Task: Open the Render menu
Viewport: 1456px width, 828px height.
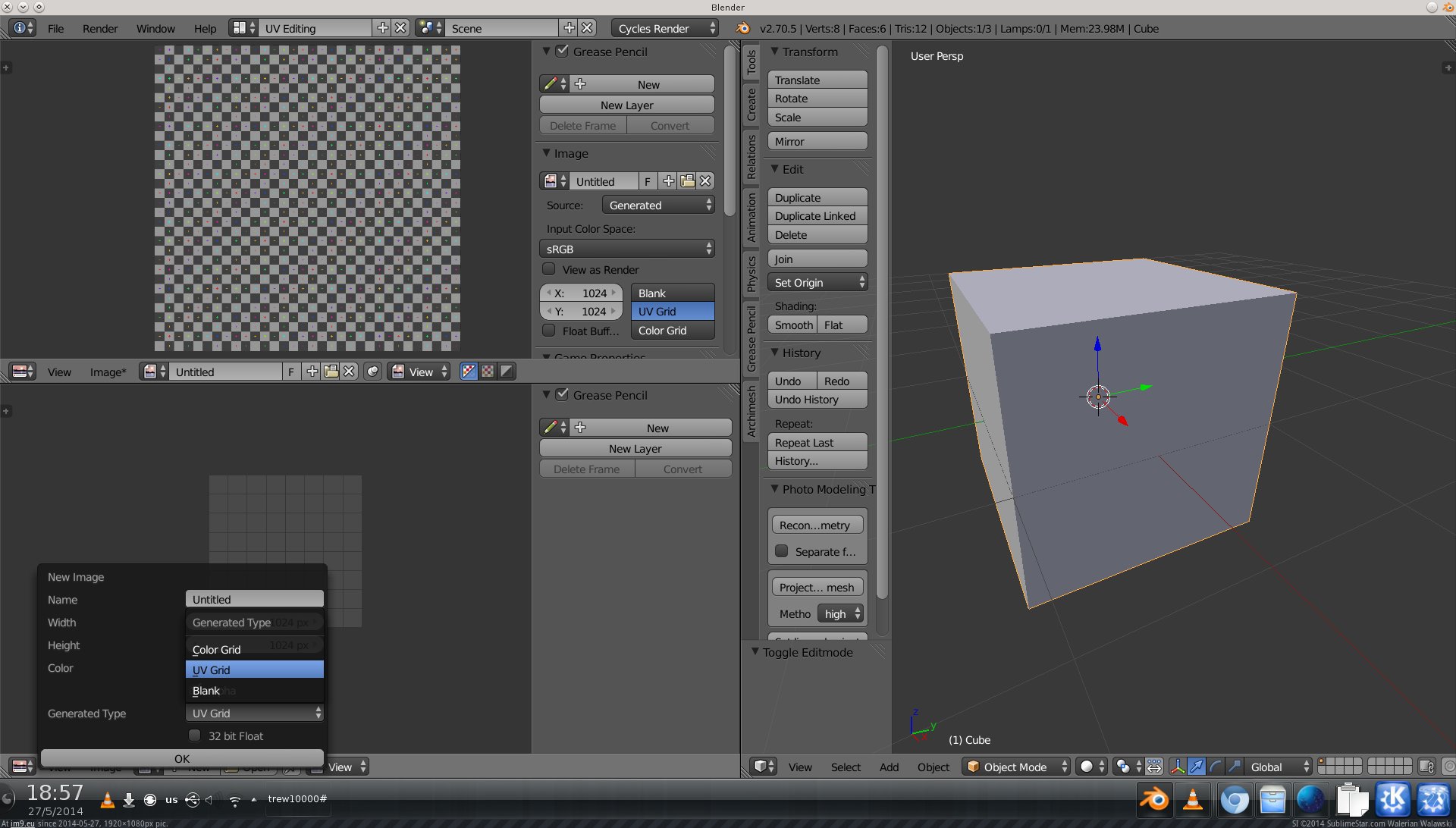Action: pos(100,28)
